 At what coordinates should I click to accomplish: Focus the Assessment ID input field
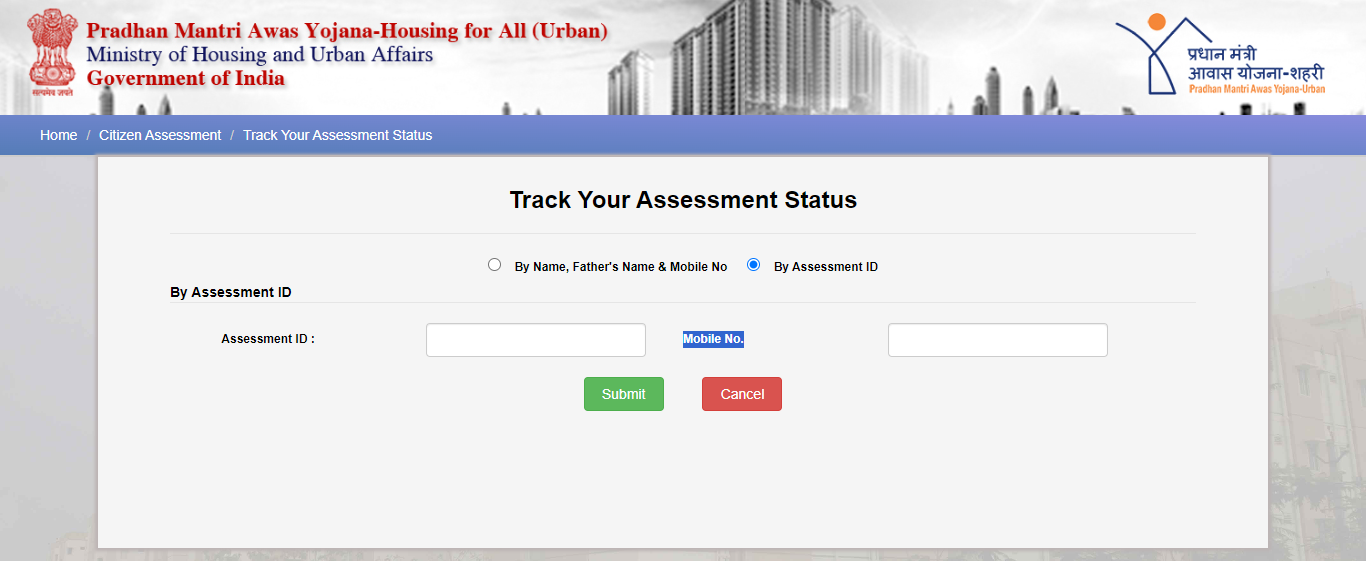coord(536,340)
